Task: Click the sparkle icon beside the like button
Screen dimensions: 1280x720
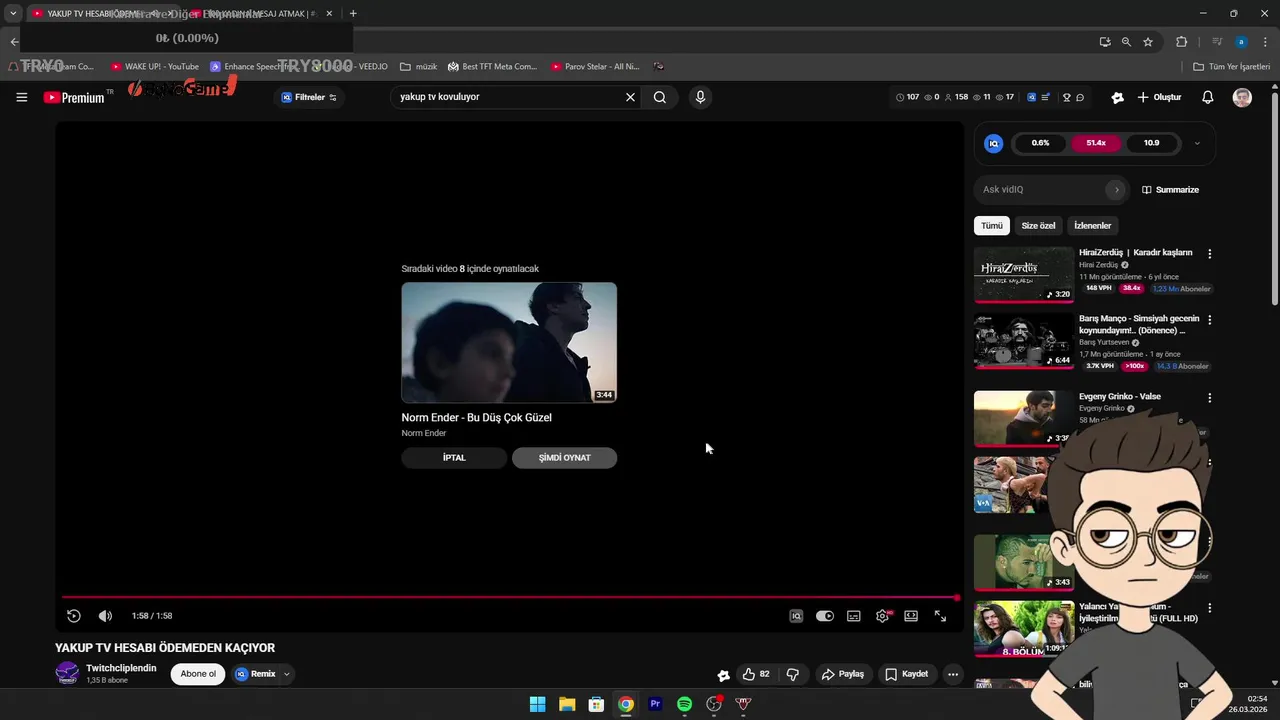Action: (x=724, y=675)
